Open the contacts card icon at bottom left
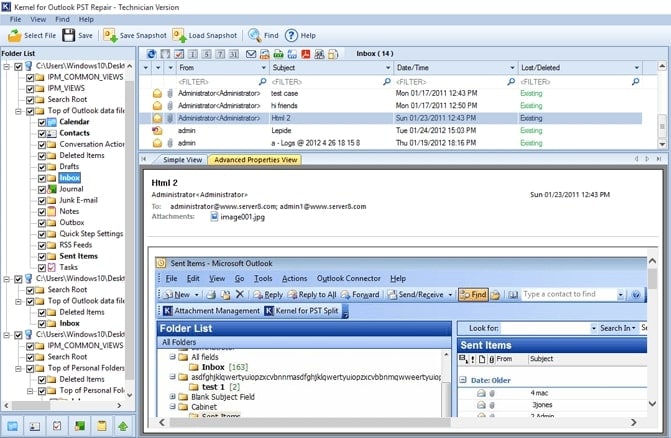The height and width of the screenshot is (438, 671). point(35,426)
